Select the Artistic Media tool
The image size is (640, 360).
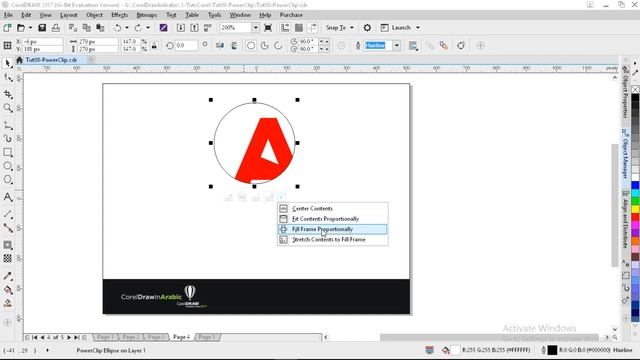(x=7, y=139)
